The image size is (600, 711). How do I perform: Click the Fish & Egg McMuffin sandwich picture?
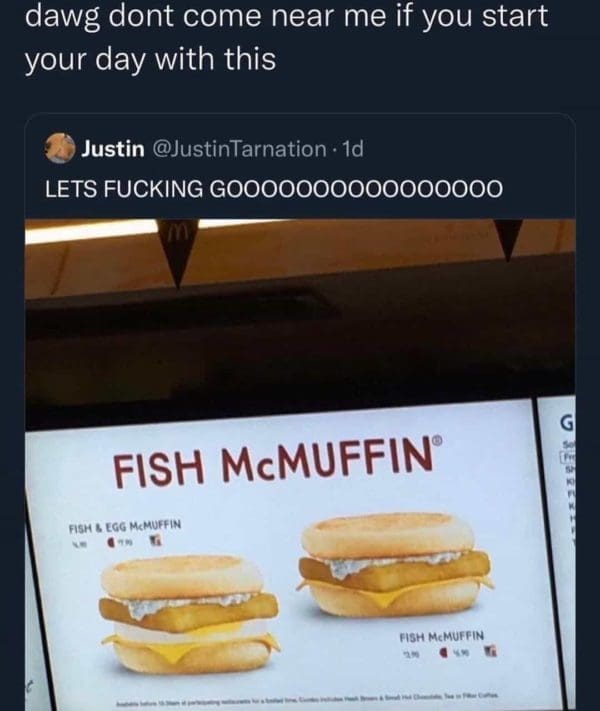click(187, 613)
